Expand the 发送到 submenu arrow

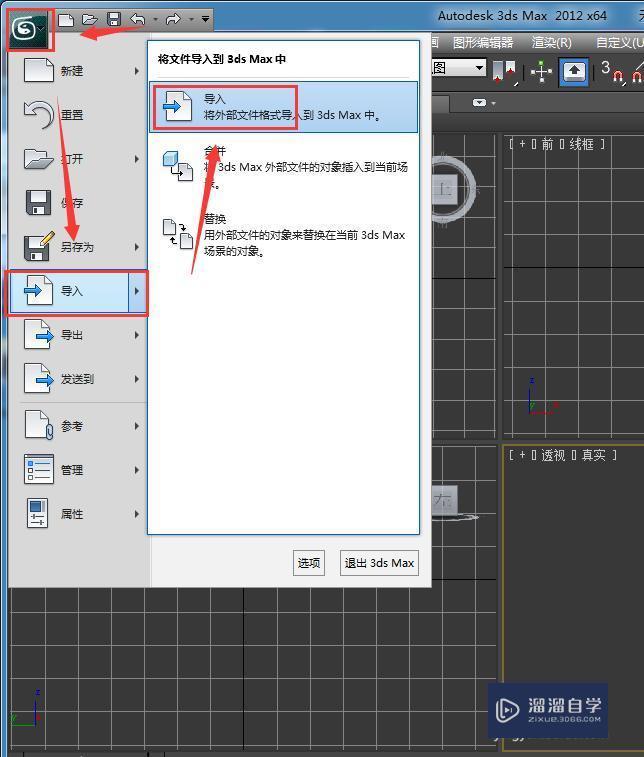(x=137, y=379)
